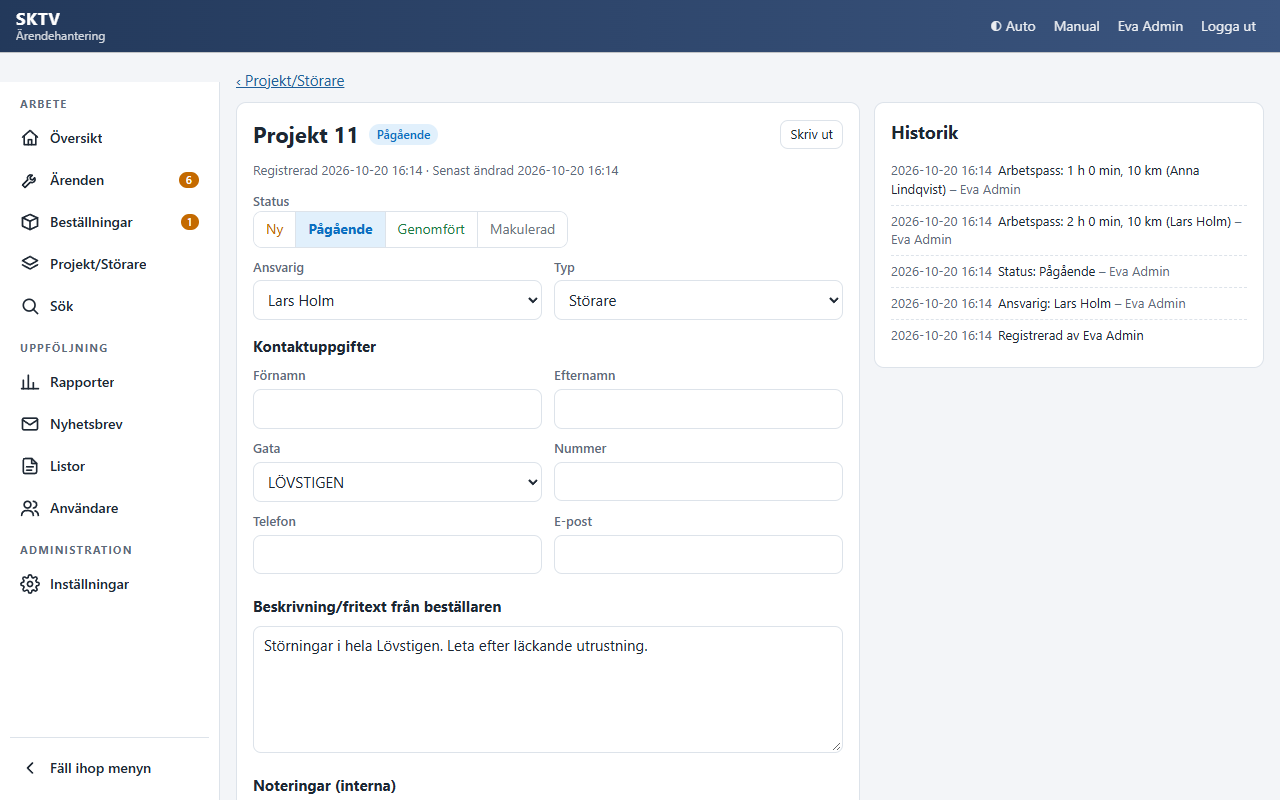The image size is (1280, 800).
Task: Click the SKTV Ärendehantering logo
Action: pyautogui.click(x=60, y=26)
